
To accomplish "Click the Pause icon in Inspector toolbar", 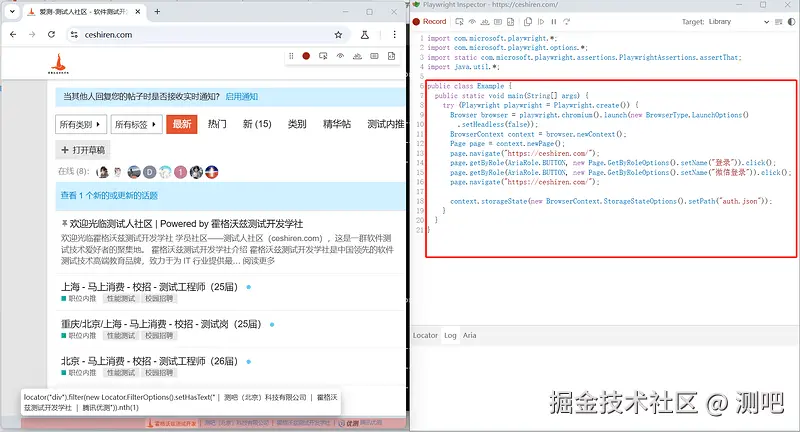I will 554,21.
